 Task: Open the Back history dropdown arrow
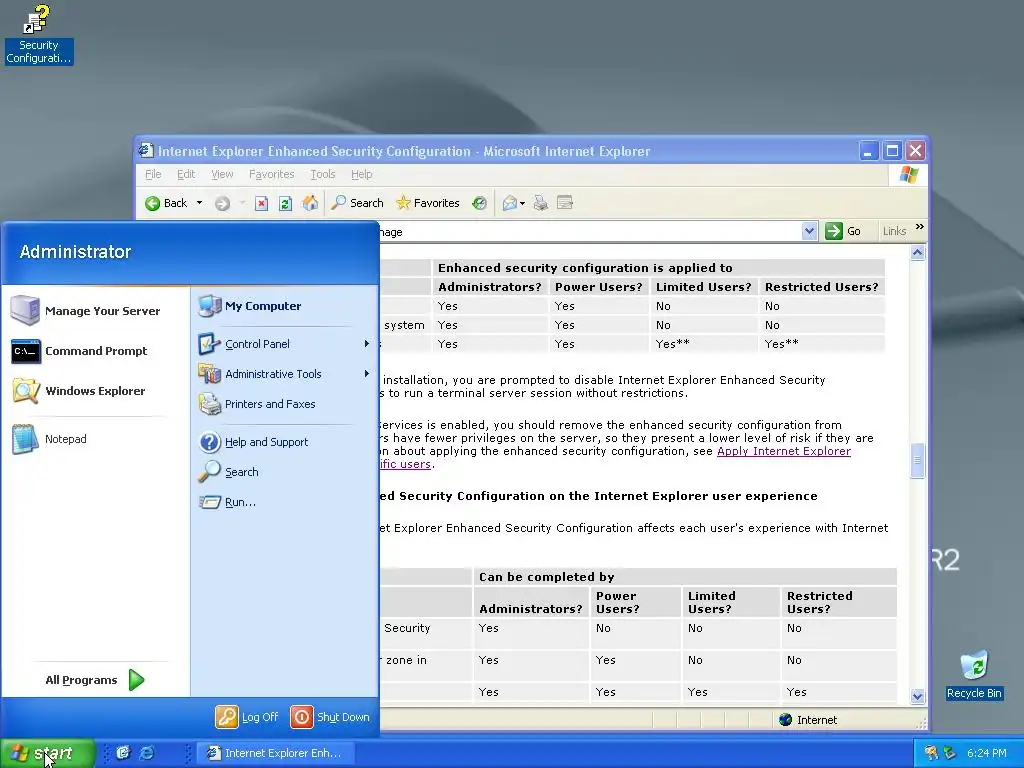199,203
